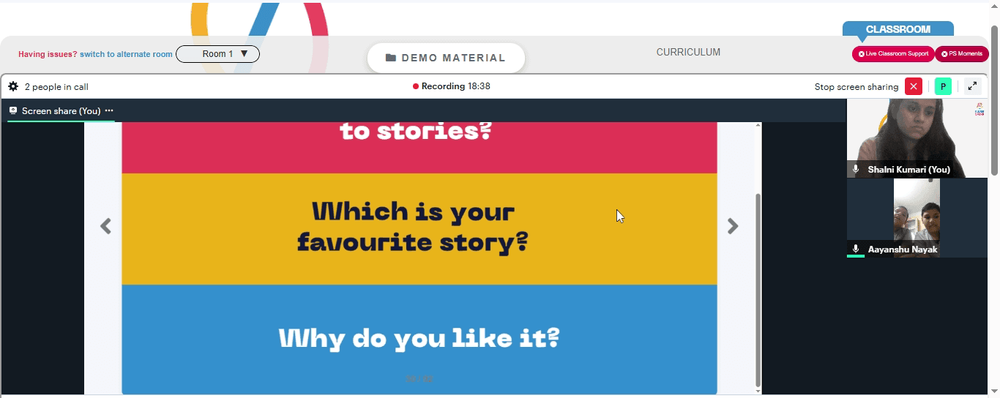Toggle Shalni Kumari microphone icon

pos(856,170)
